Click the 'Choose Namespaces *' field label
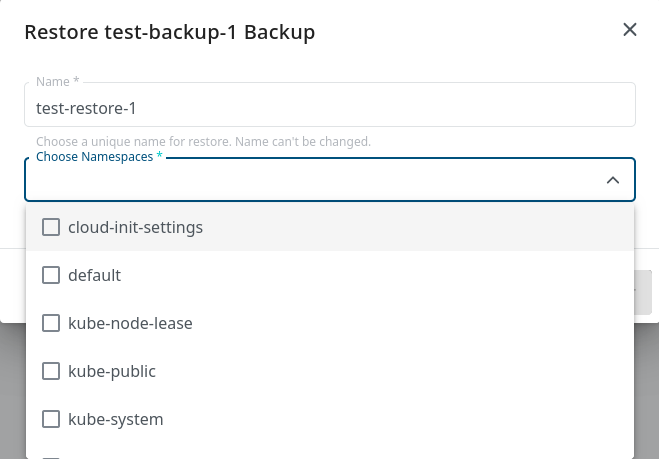Screen dimensions: 659x459 (x=99, y=158)
